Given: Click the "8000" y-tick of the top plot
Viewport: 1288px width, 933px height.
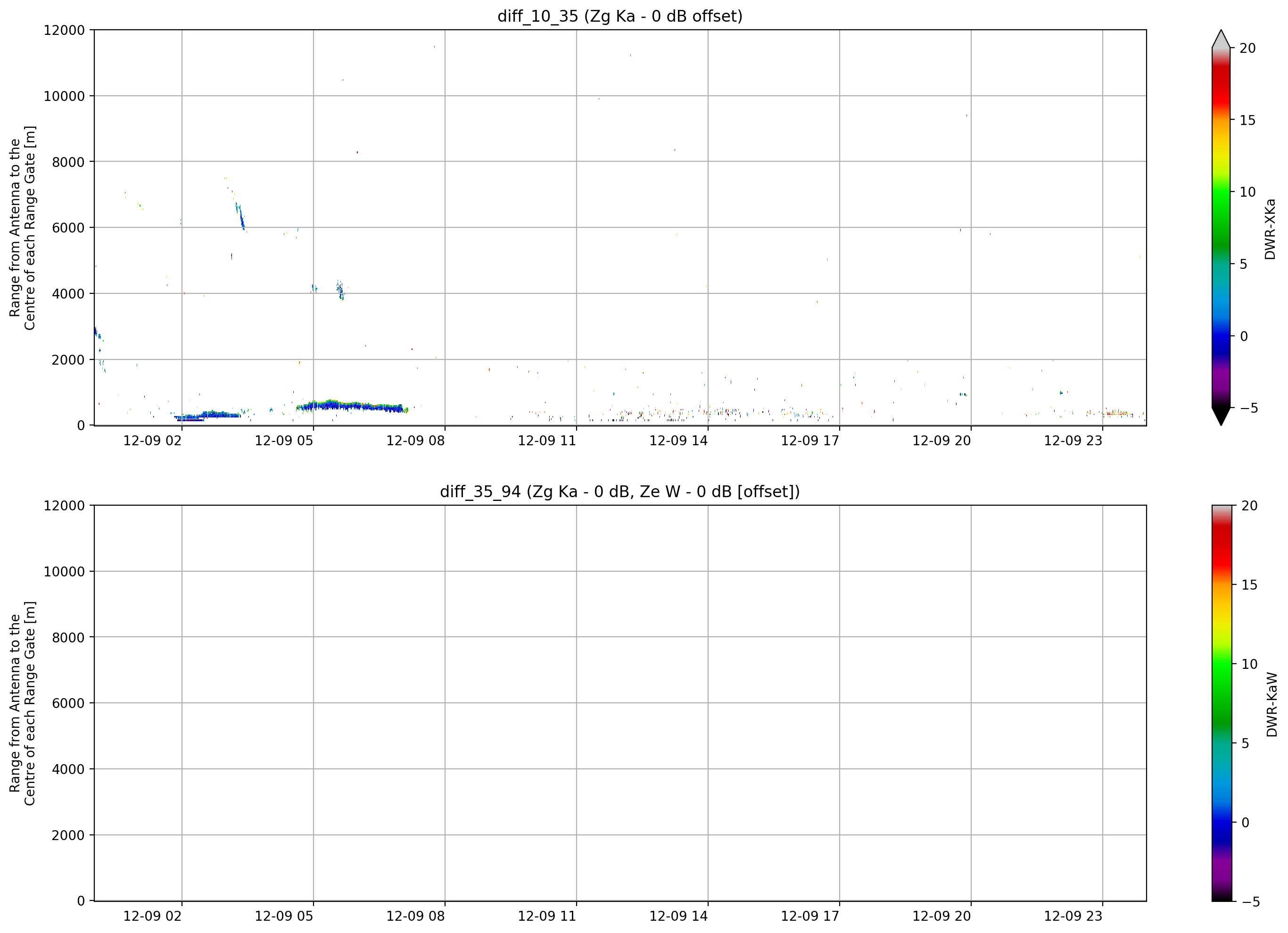Looking at the screenshot, I should tap(68, 162).
